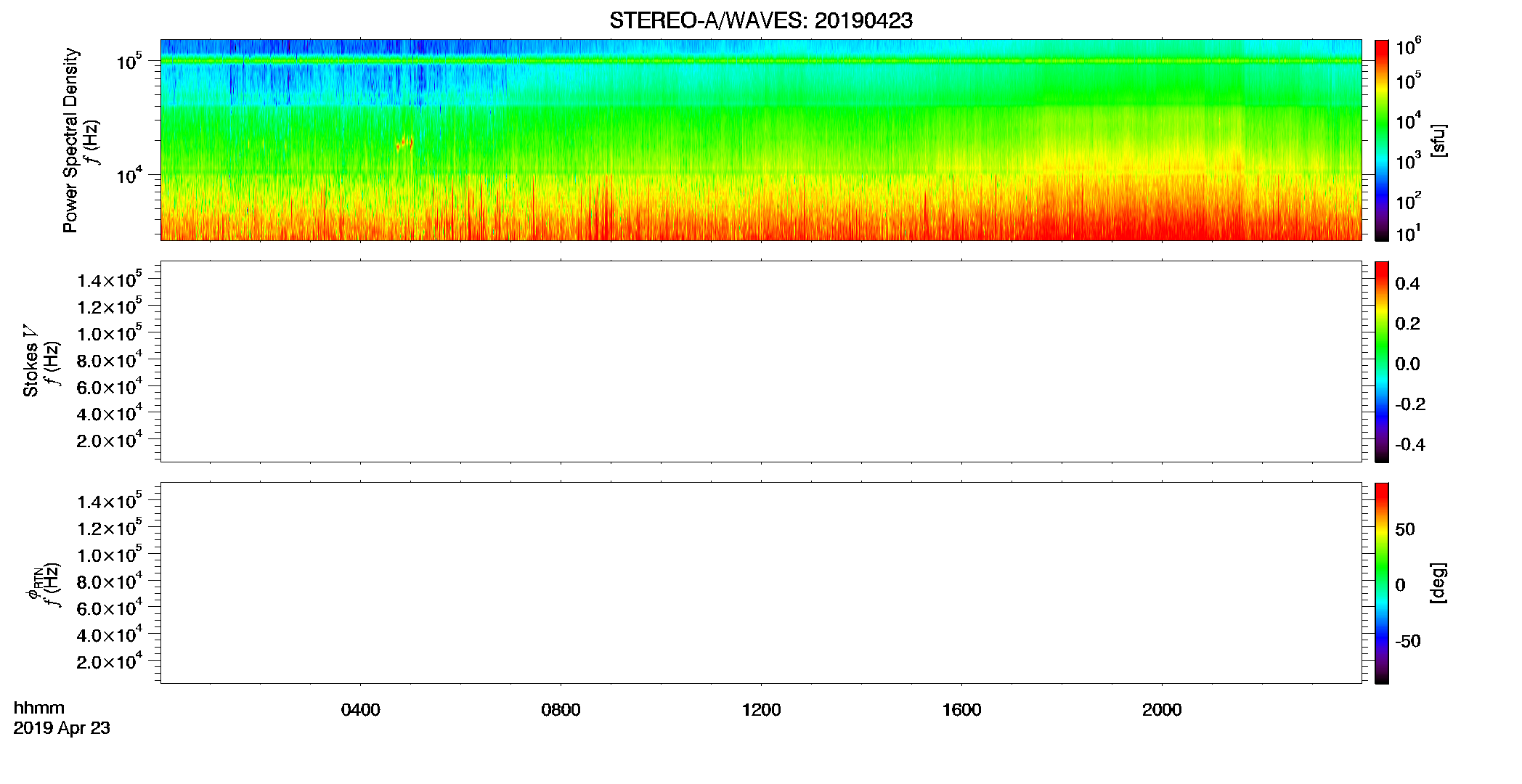The height and width of the screenshot is (784, 1522).
Task: Click the 1.2×10^5 tick on the φRTN axis
Action: pos(110,527)
